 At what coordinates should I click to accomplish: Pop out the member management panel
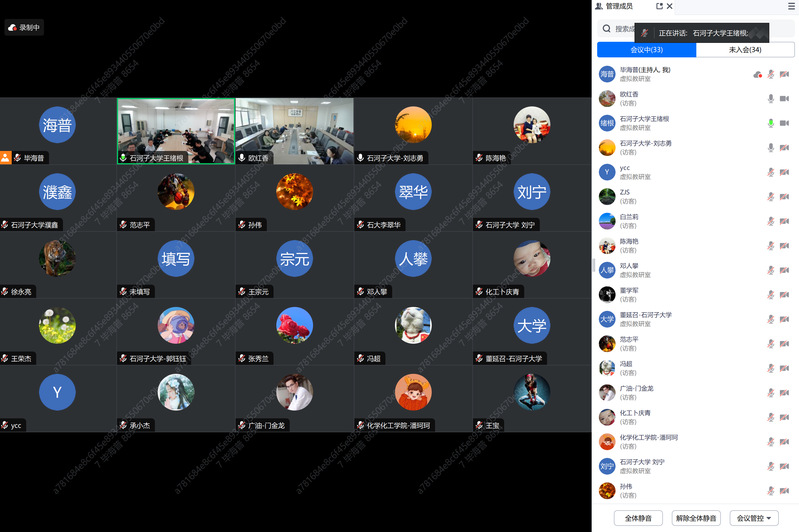(659, 6)
